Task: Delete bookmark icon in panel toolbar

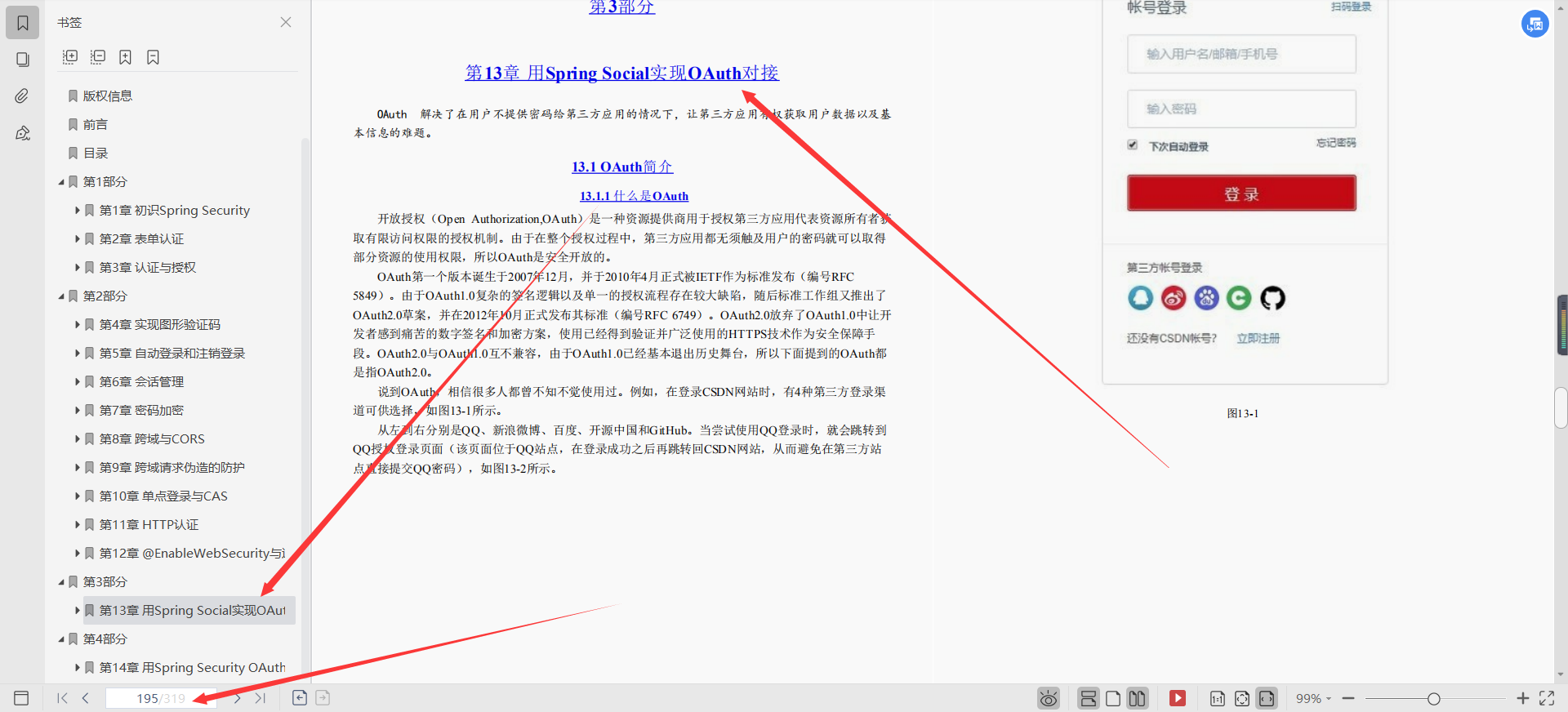Action: pyautogui.click(x=153, y=57)
